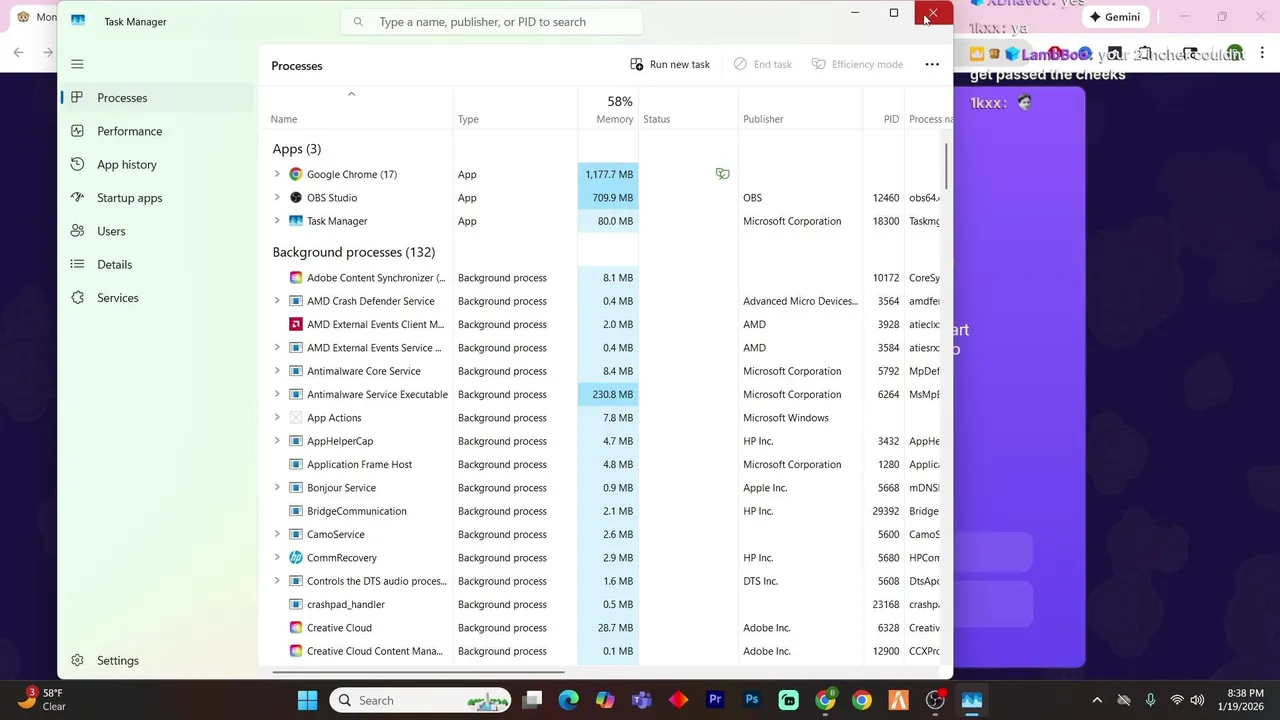Click the vertical scrollbar of the process list

click(x=946, y=165)
